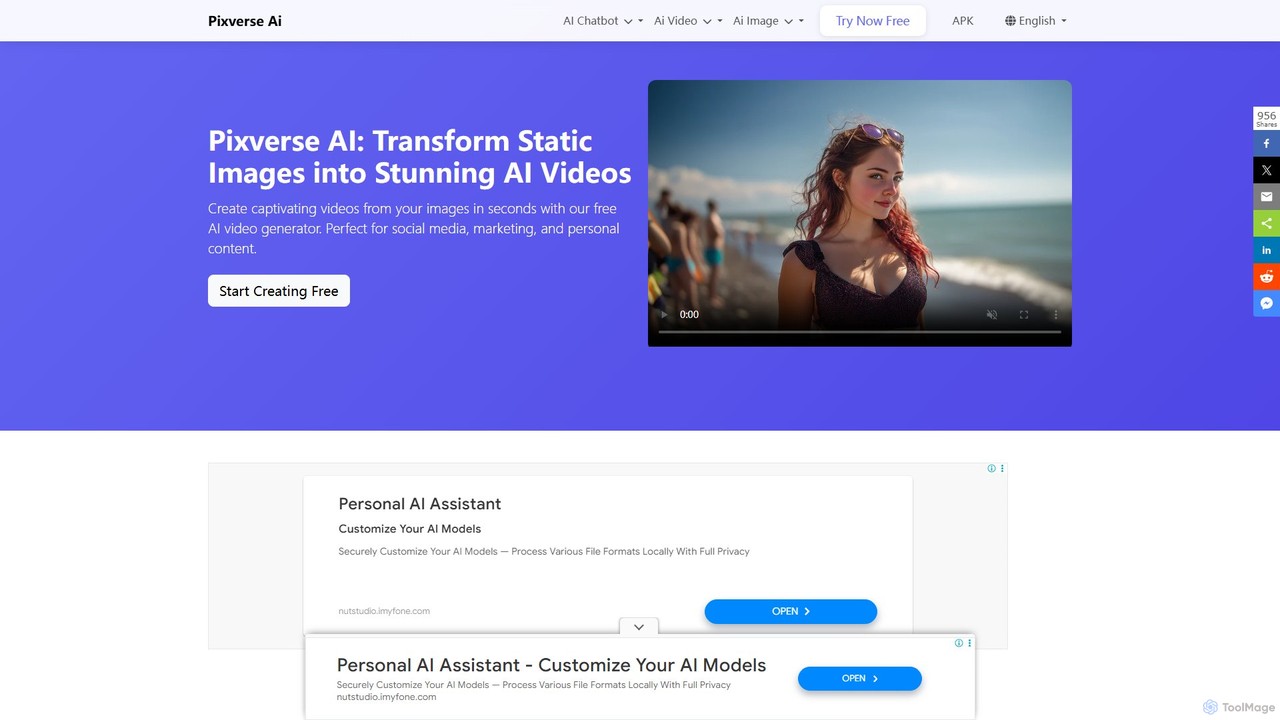
Task: Share on LinkedIn sidebar icon
Action: click(1266, 250)
